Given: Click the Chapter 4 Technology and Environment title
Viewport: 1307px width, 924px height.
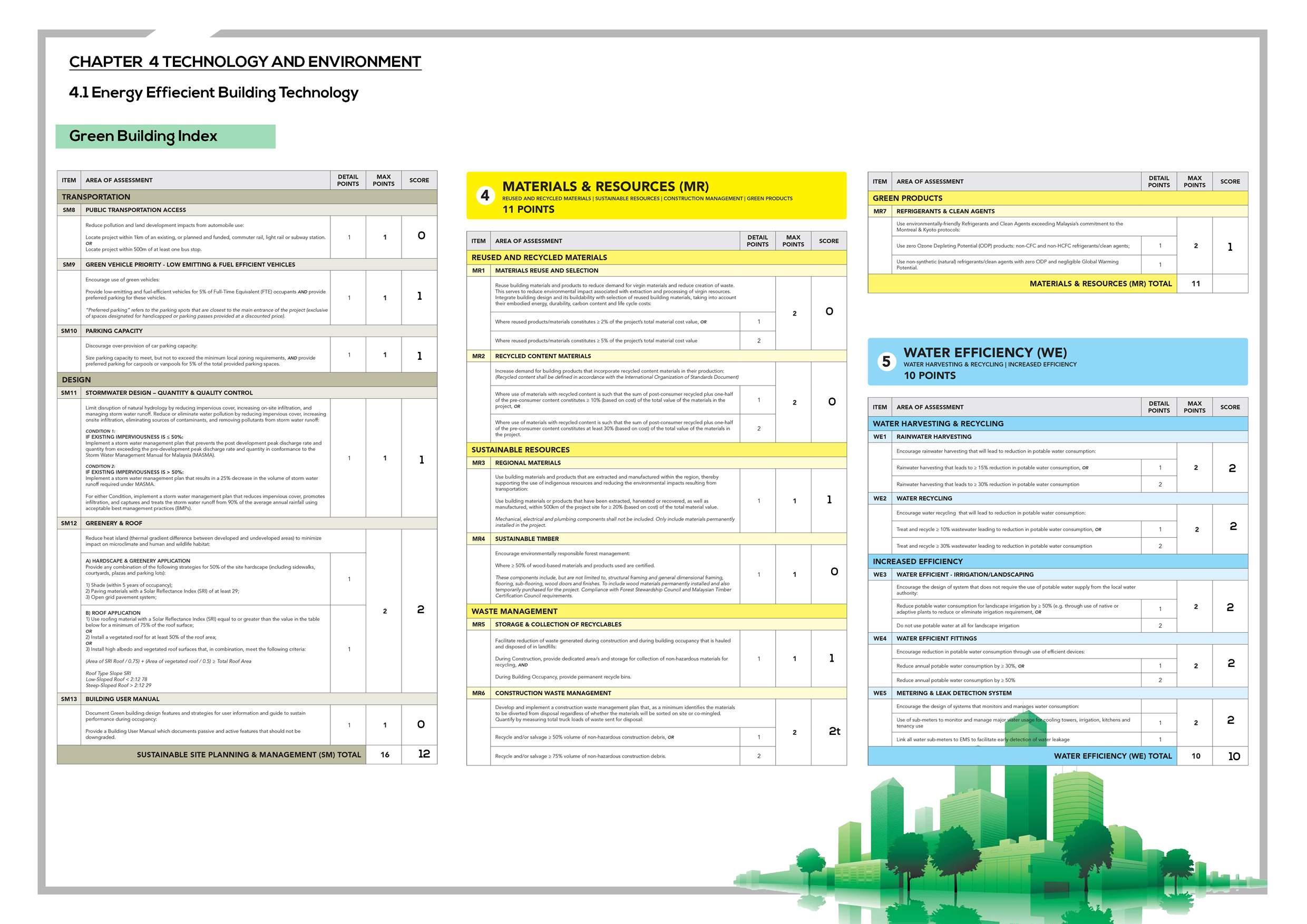Looking at the screenshot, I should [245, 62].
